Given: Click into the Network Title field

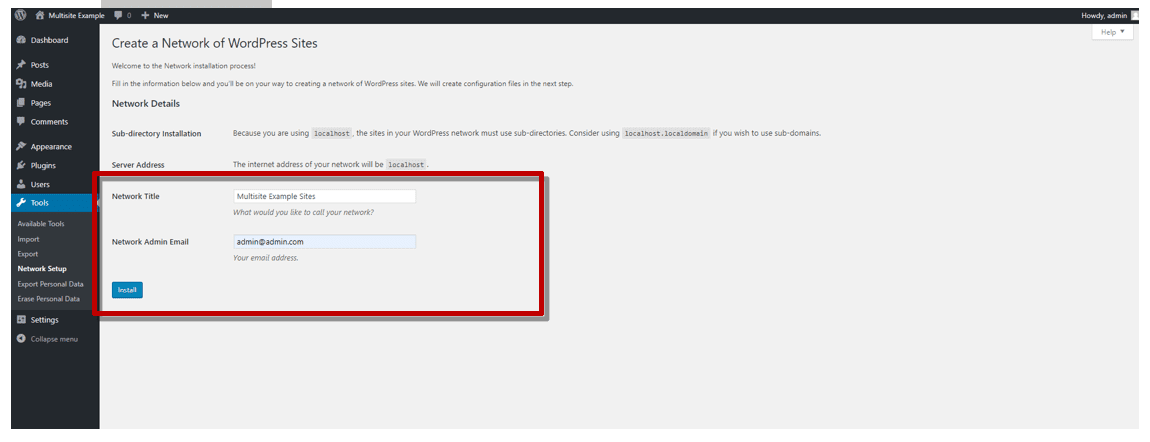Looking at the screenshot, I should pos(324,197).
